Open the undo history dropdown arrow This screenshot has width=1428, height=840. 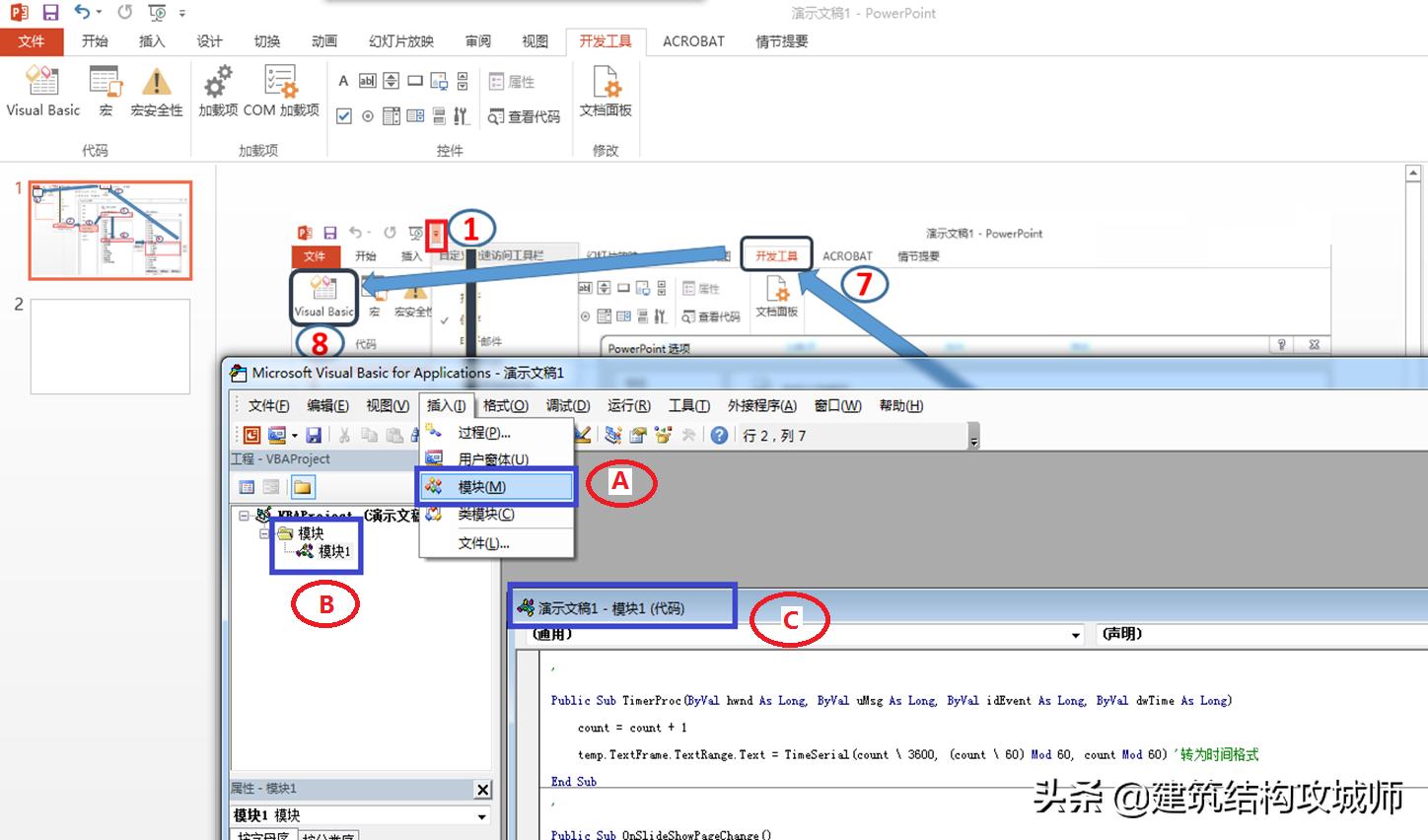(x=99, y=13)
